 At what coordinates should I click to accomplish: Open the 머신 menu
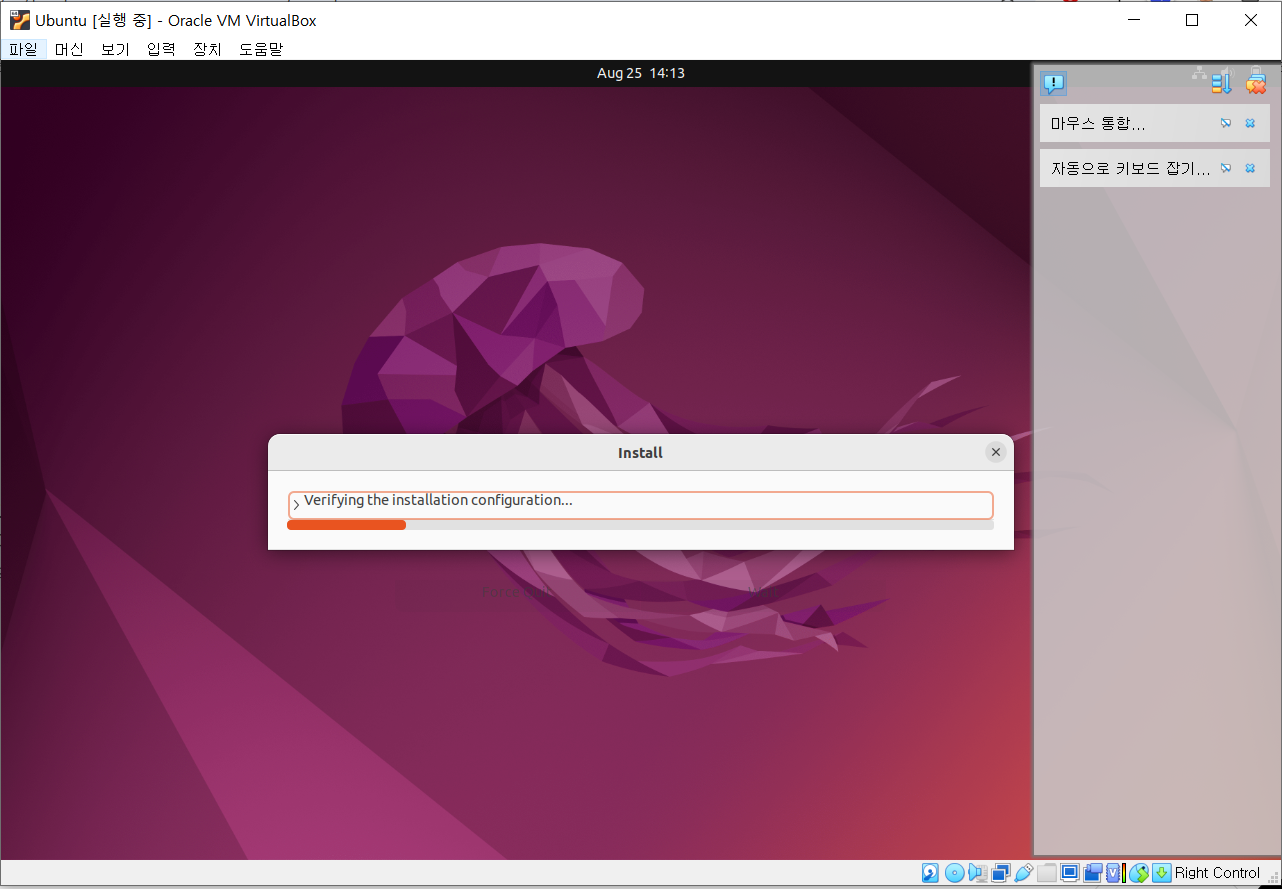pos(69,48)
